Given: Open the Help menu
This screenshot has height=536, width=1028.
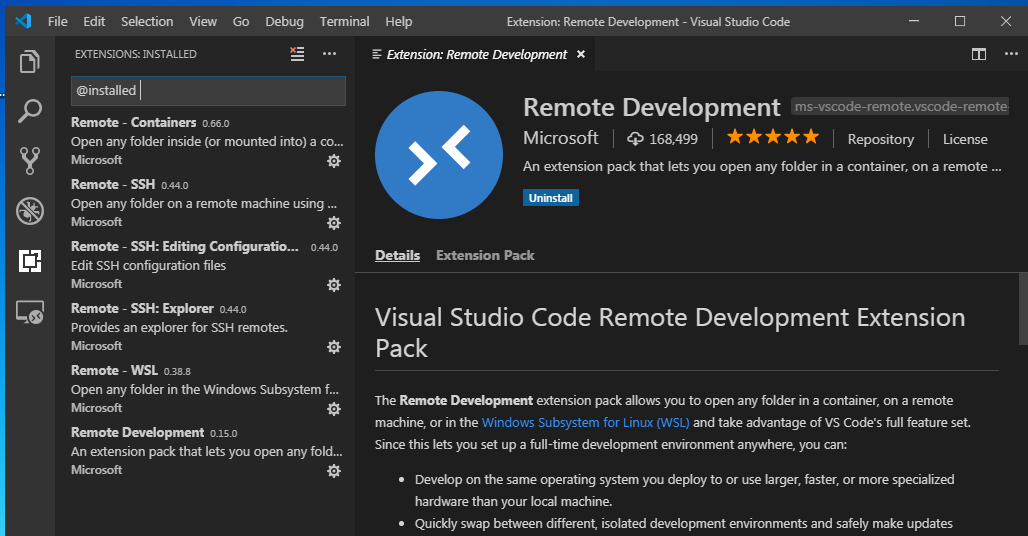Looking at the screenshot, I should point(399,22).
